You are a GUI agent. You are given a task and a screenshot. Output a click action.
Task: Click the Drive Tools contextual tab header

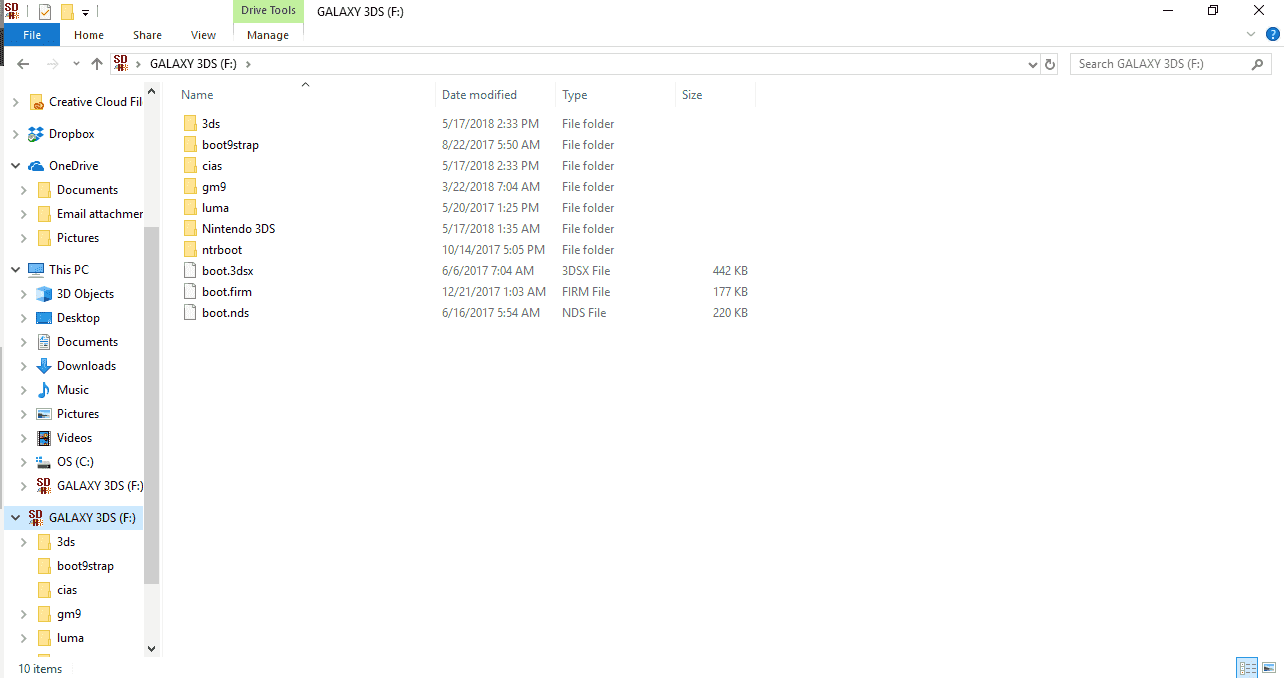(x=268, y=11)
